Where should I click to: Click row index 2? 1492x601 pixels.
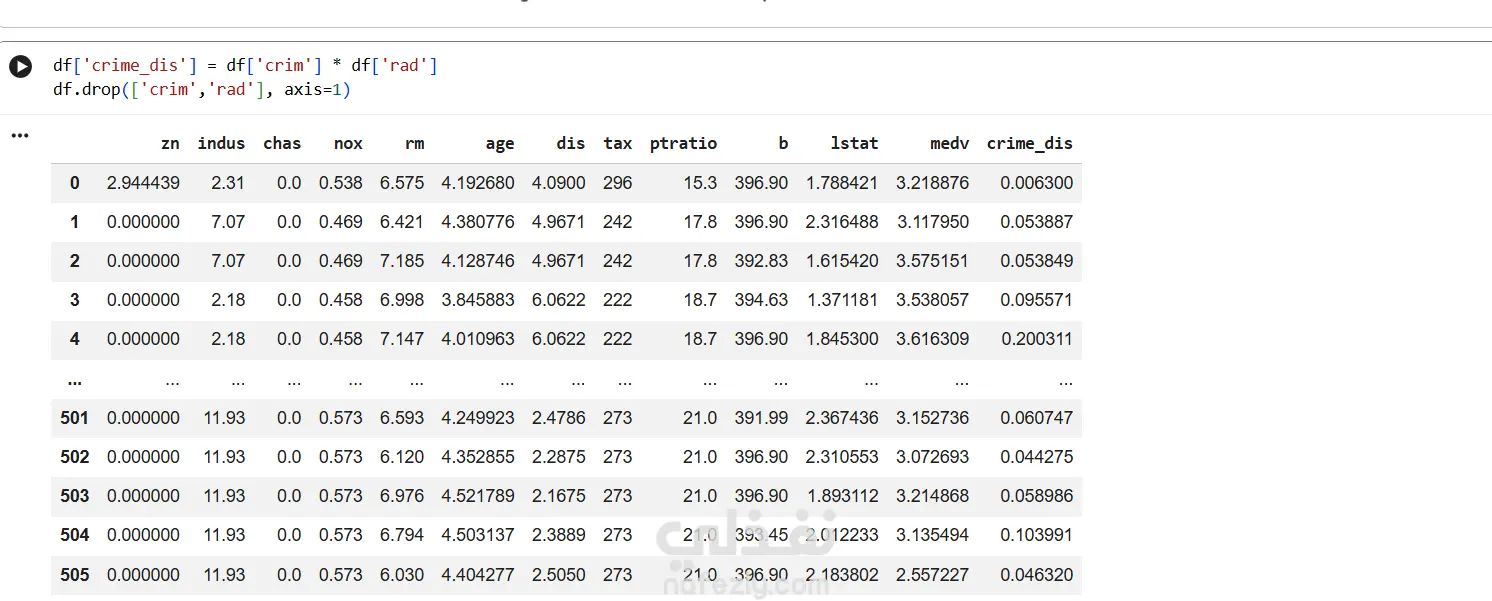tap(74, 261)
